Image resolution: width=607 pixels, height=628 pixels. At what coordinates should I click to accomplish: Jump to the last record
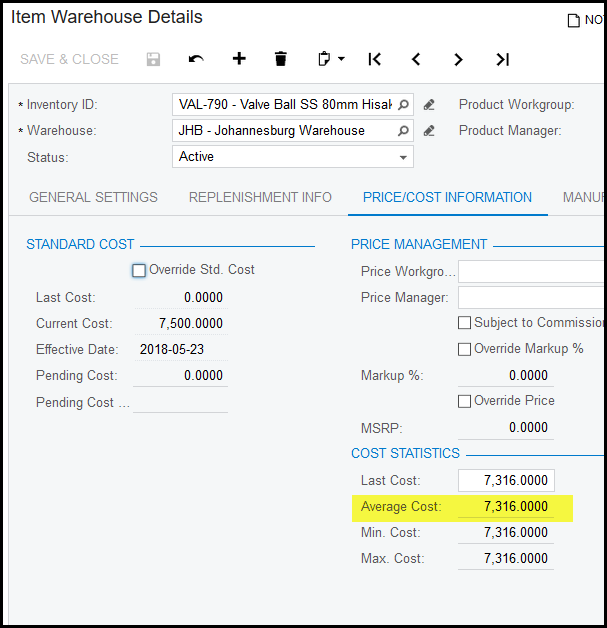[x=502, y=59]
